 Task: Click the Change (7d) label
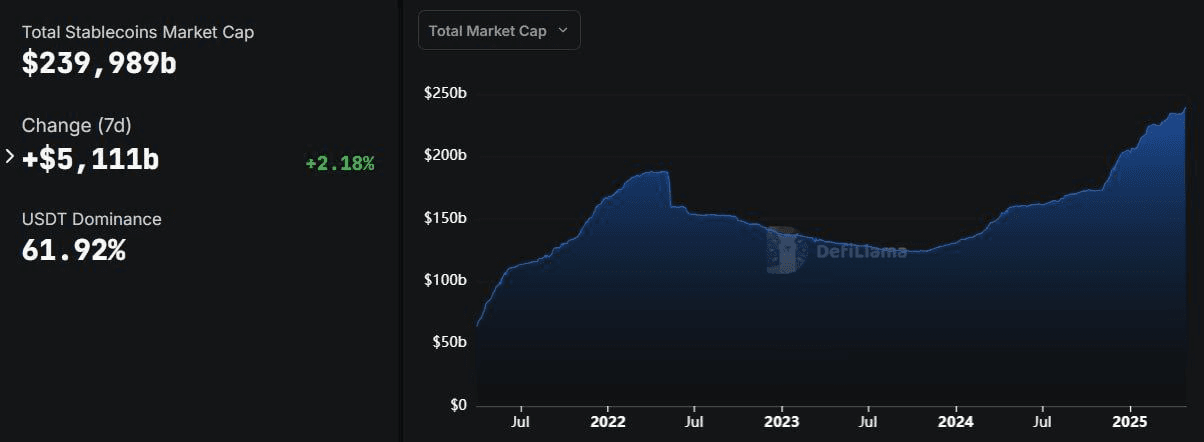coord(77,126)
